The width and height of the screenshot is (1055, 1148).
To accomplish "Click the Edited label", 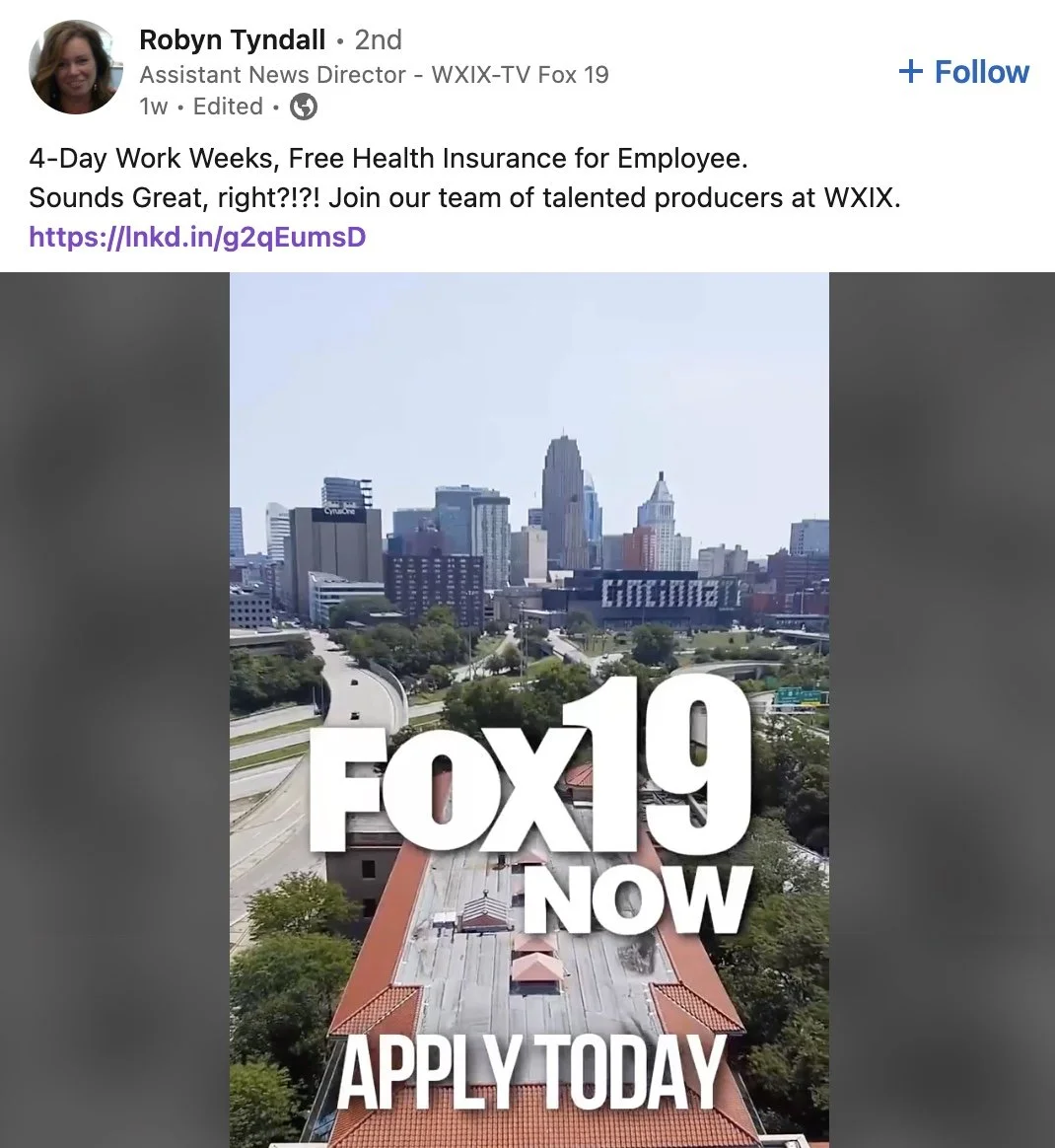I will click(x=228, y=107).
